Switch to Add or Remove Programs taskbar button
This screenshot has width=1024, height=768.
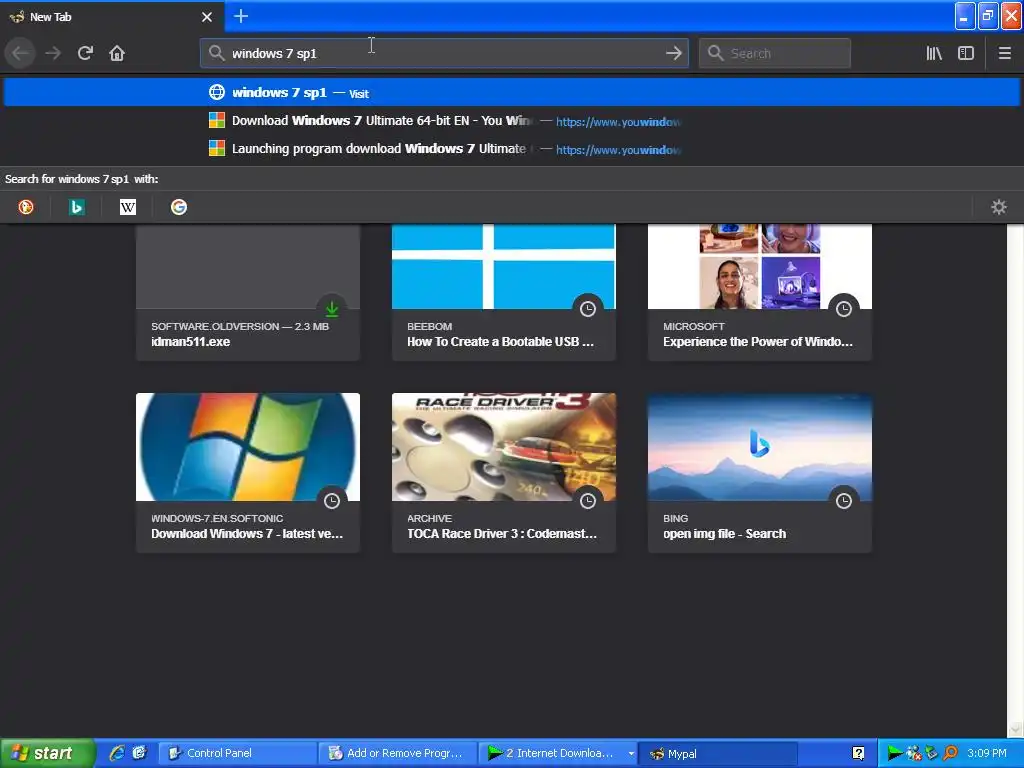coord(398,753)
